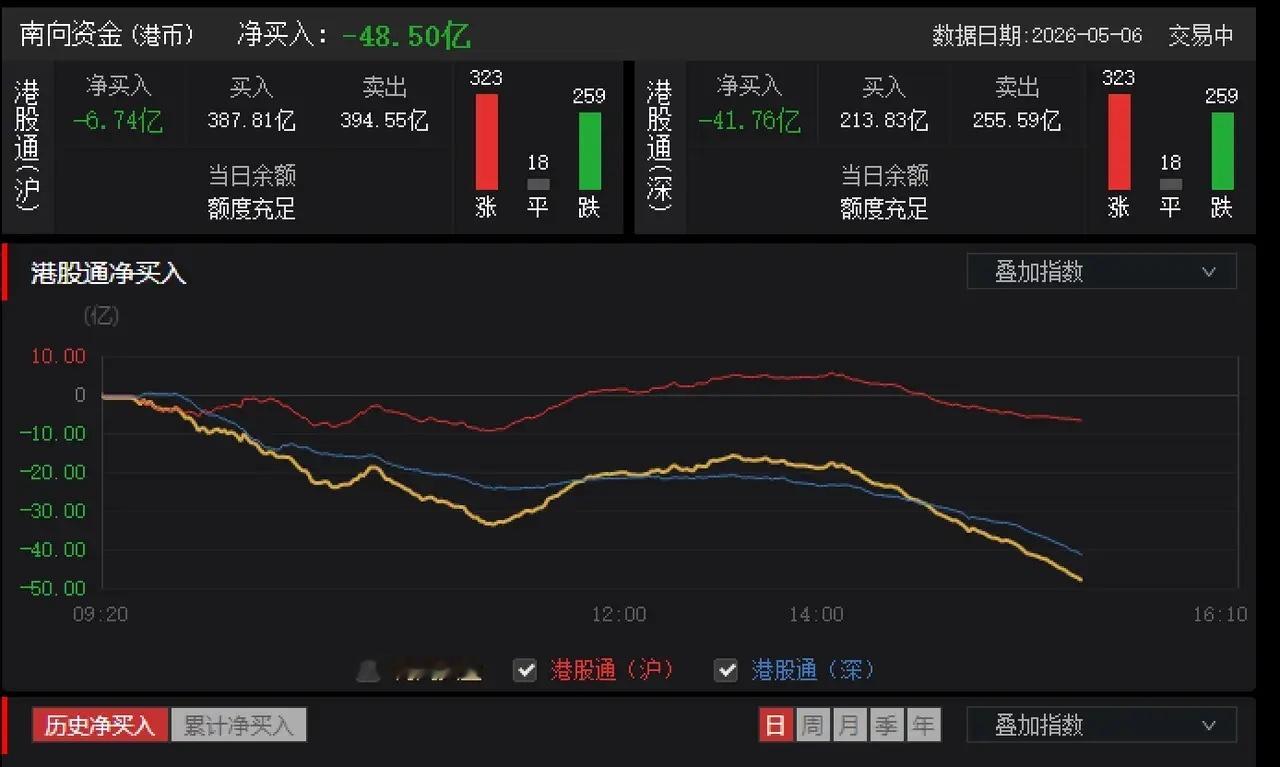The width and height of the screenshot is (1280, 767).
Task: Click the 14:00 time axis marker
Action: (x=816, y=614)
